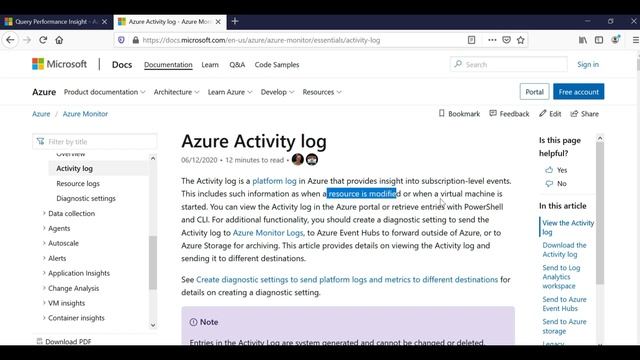Click Sign in link
The width and height of the screenshot is (640, 360).
pos(588,64)
